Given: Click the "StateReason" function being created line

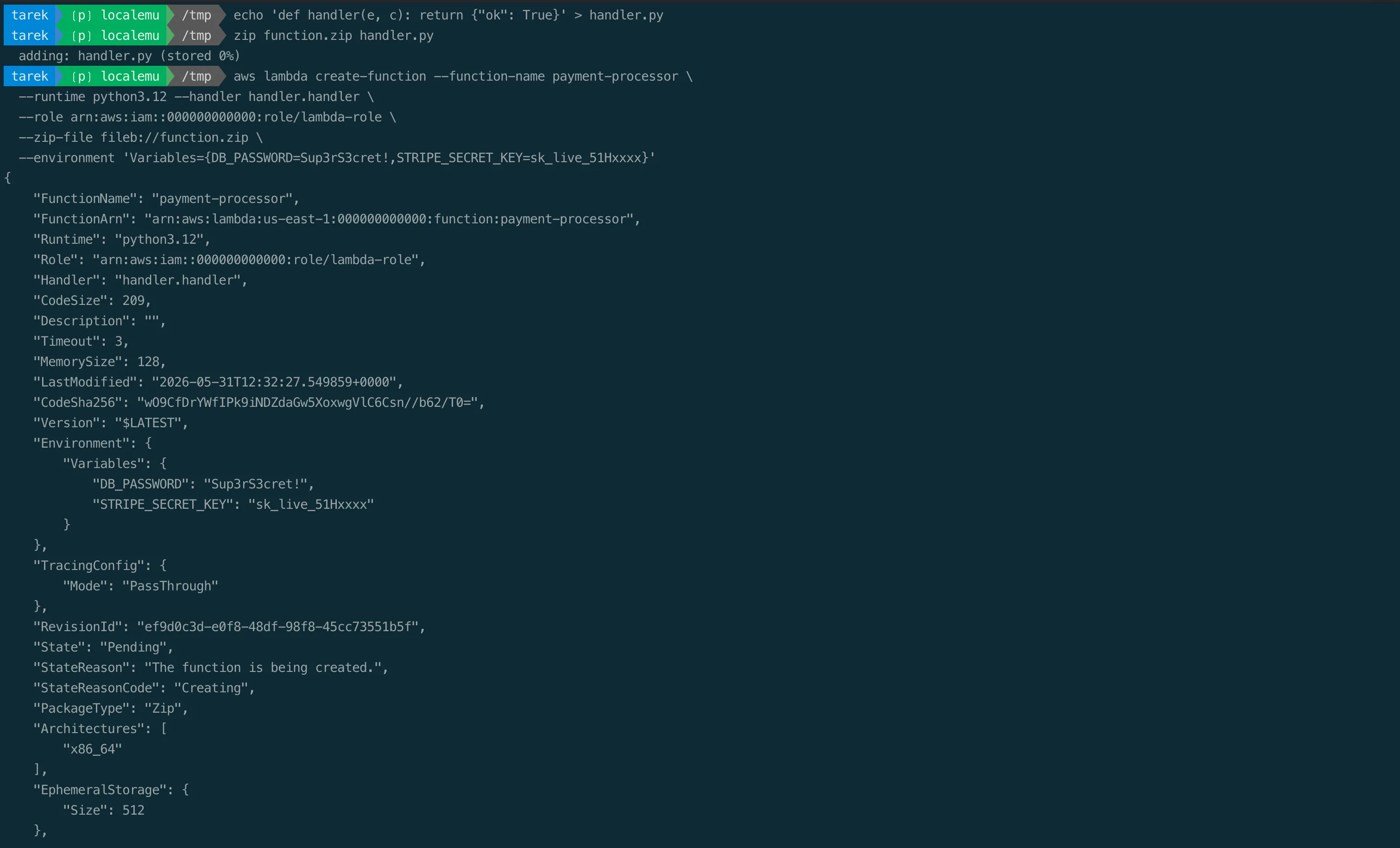Looking at the screenshot, I should pos(210,668).
